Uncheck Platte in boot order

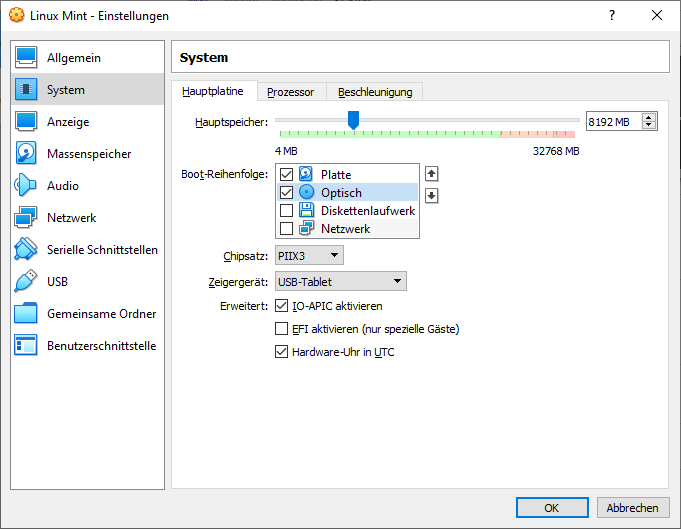[286, 174]
